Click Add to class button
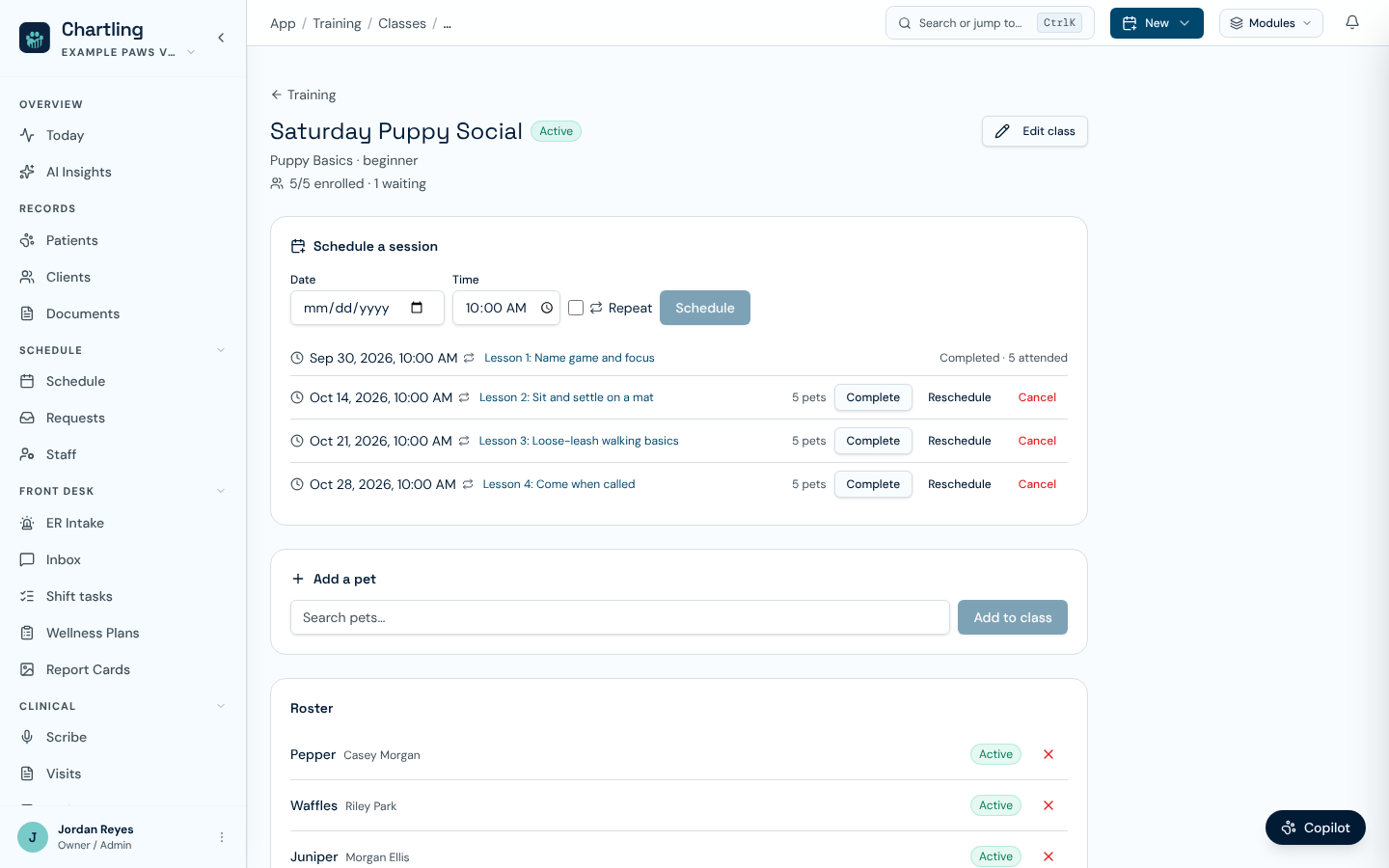1389x868 pixels. (1013, 617)
